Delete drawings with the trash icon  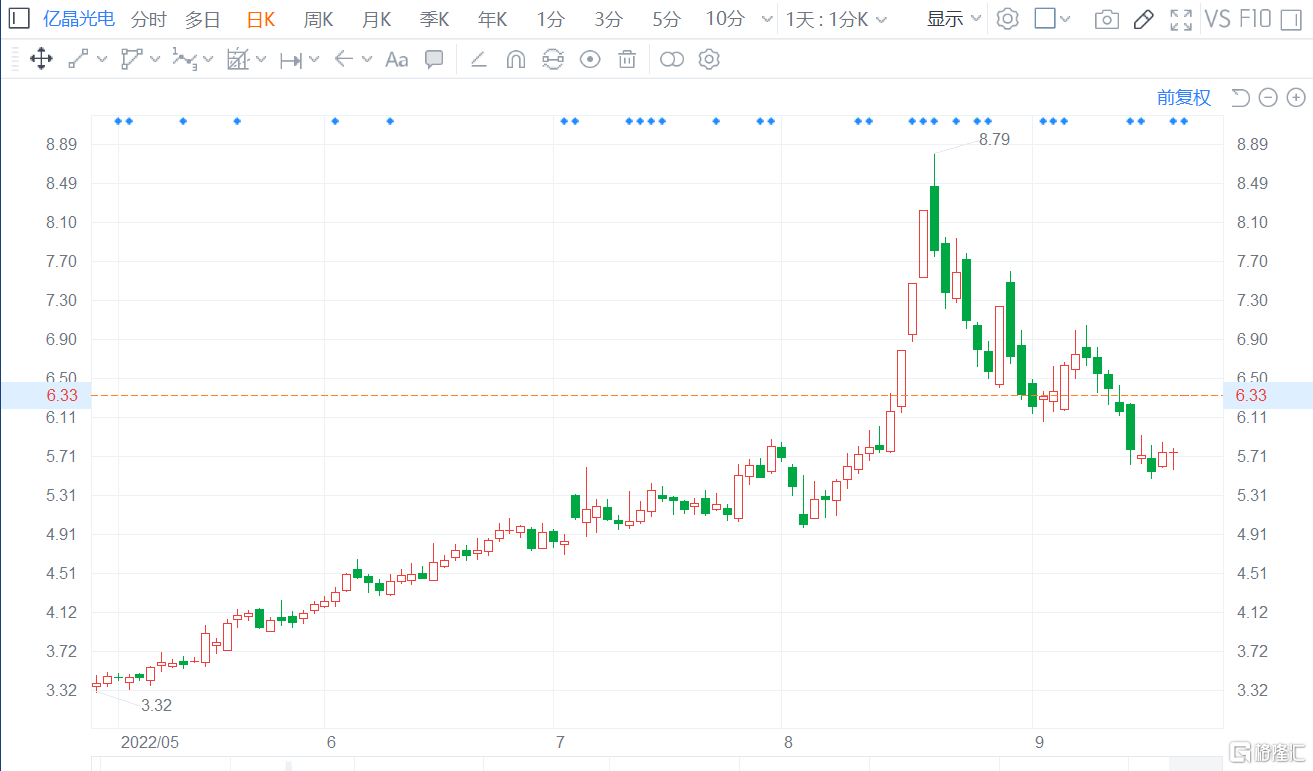627,60
